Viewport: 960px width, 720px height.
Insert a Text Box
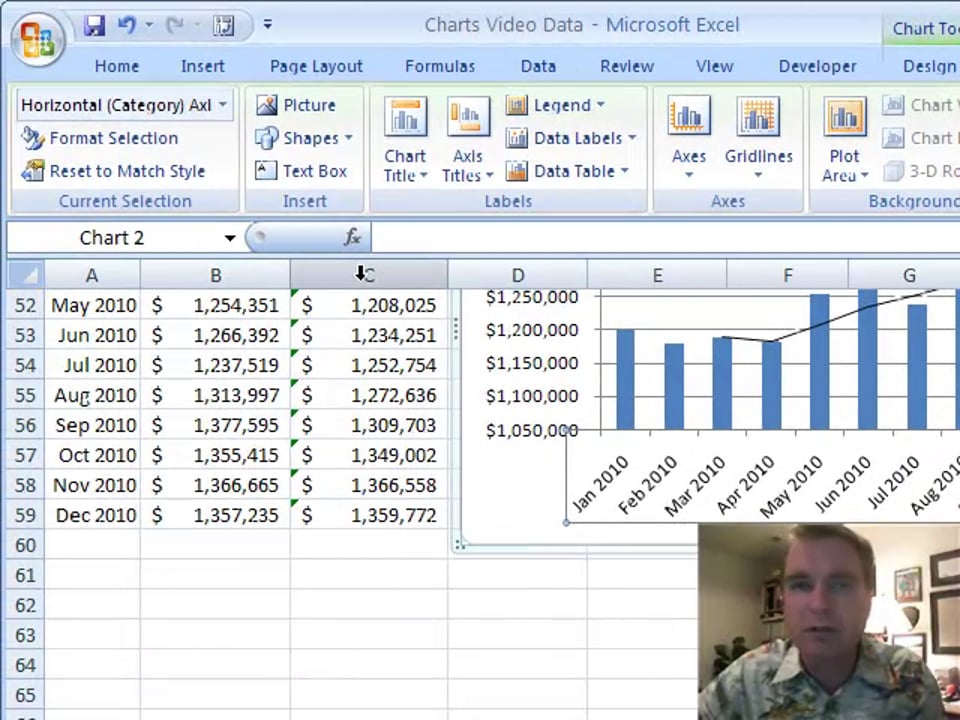pyautogui.click(x=301, y=171)
